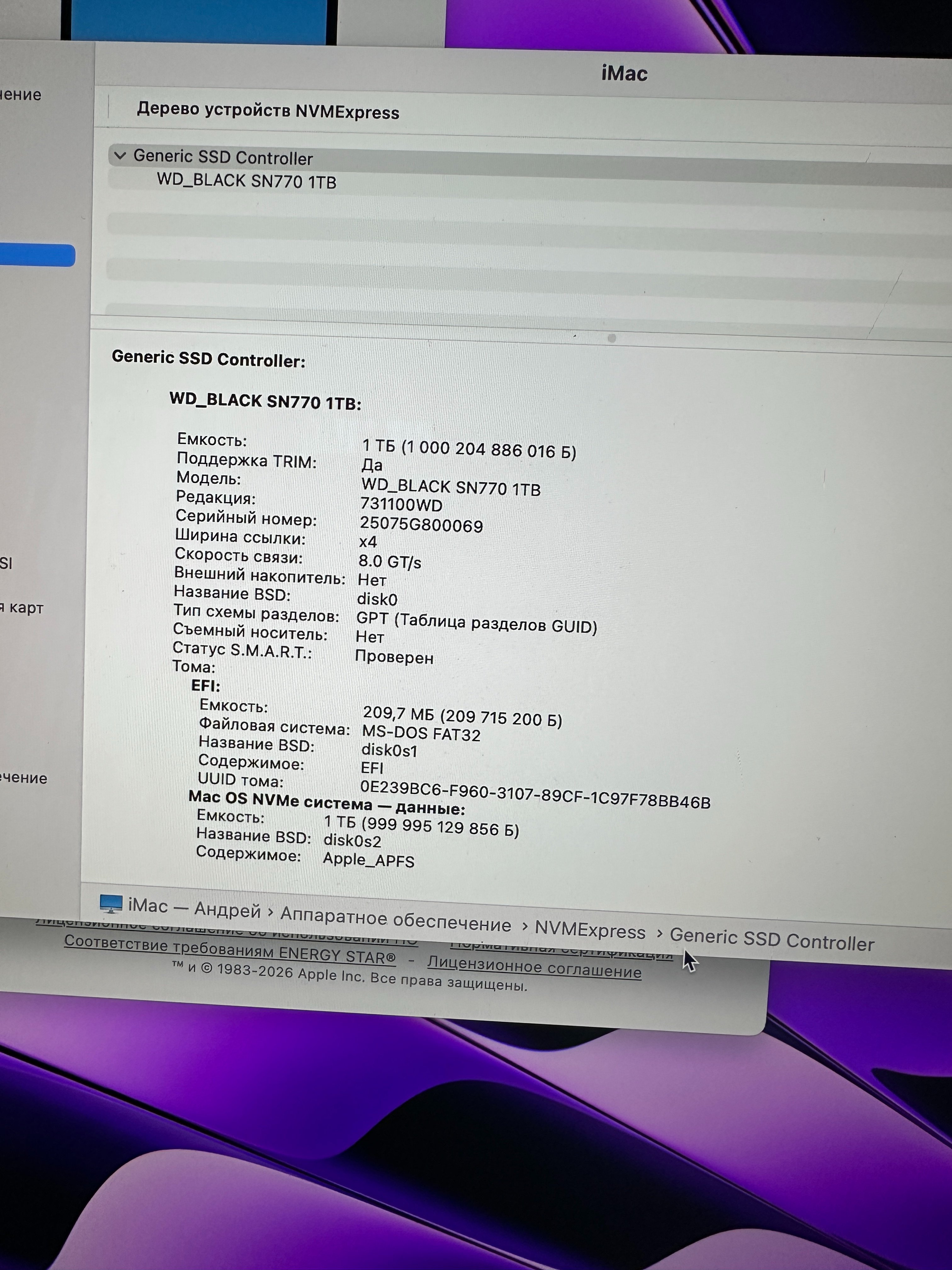
Task: Select S.M.A.R.T. status value Проверен
Action: point(394,657)
